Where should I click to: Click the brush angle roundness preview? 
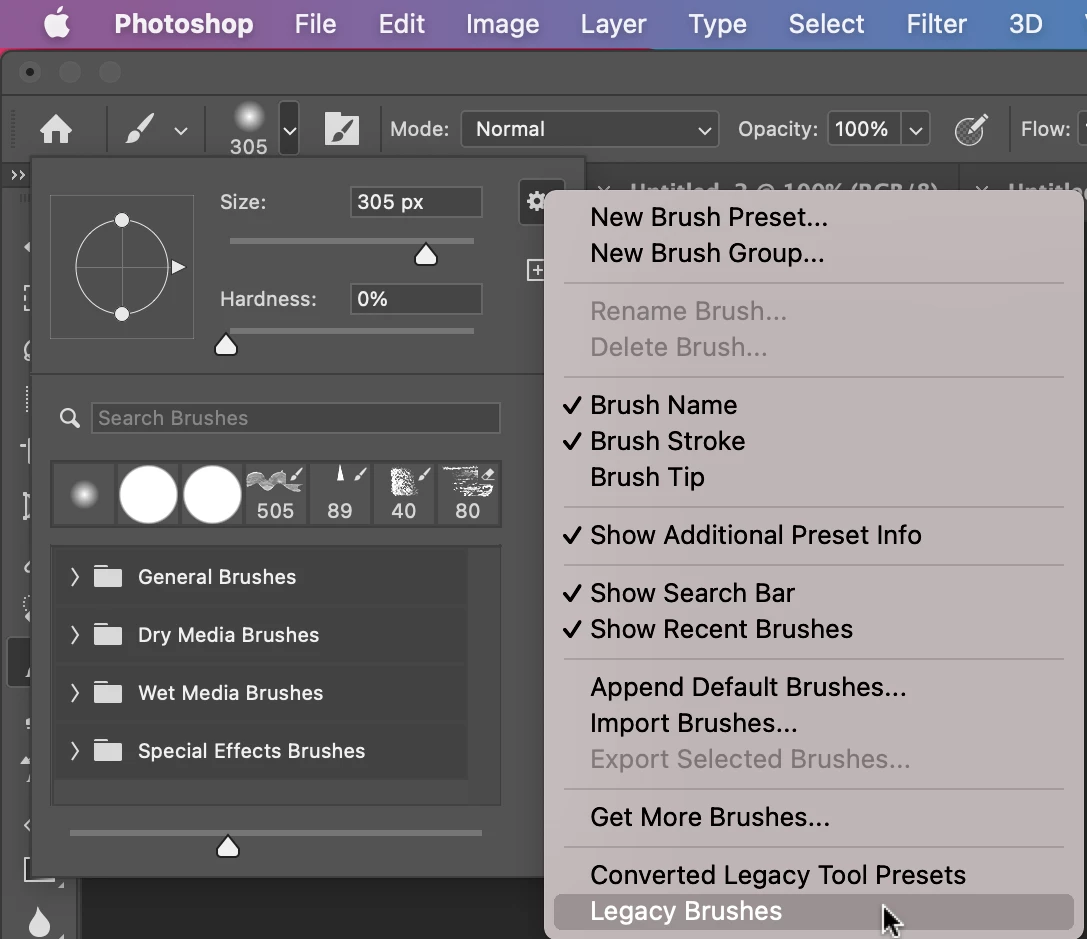[x=122, y=267]
